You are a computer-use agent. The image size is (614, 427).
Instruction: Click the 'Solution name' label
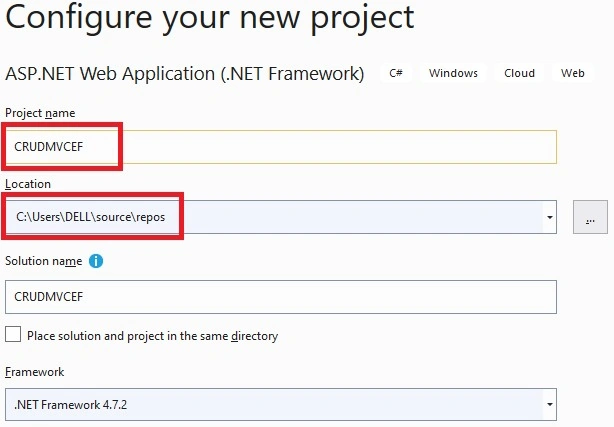43,261
